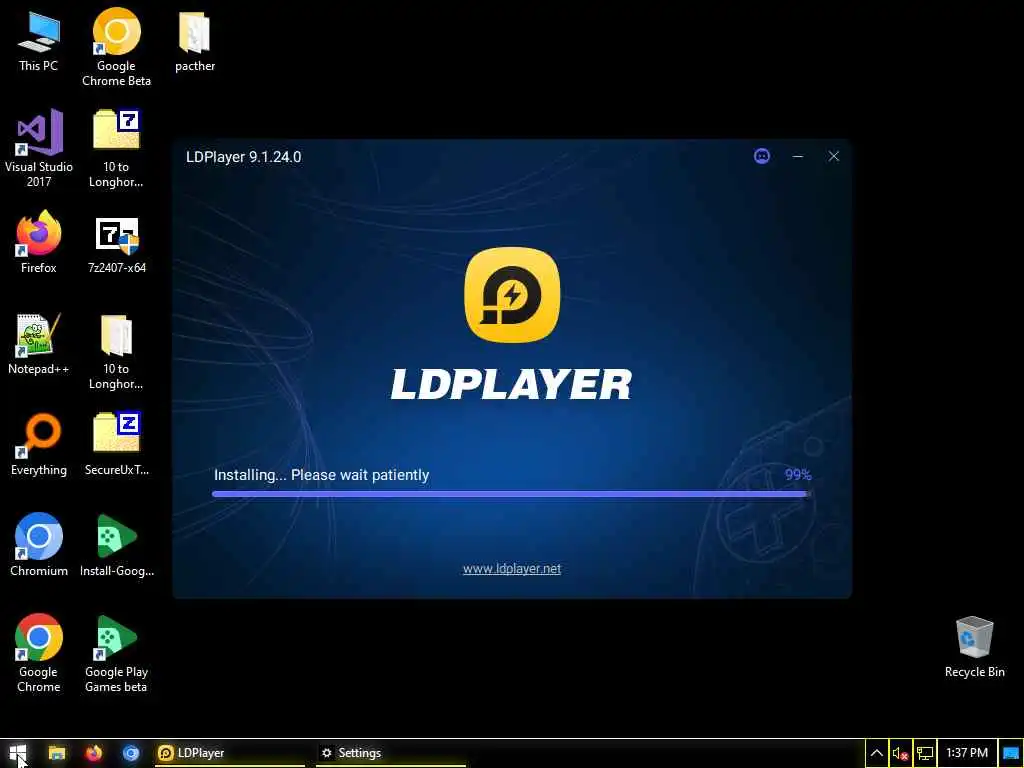Open Firefox from the taskbar
The width and height of the screenshot is (1024, 768).
click(x=94, y=753)
